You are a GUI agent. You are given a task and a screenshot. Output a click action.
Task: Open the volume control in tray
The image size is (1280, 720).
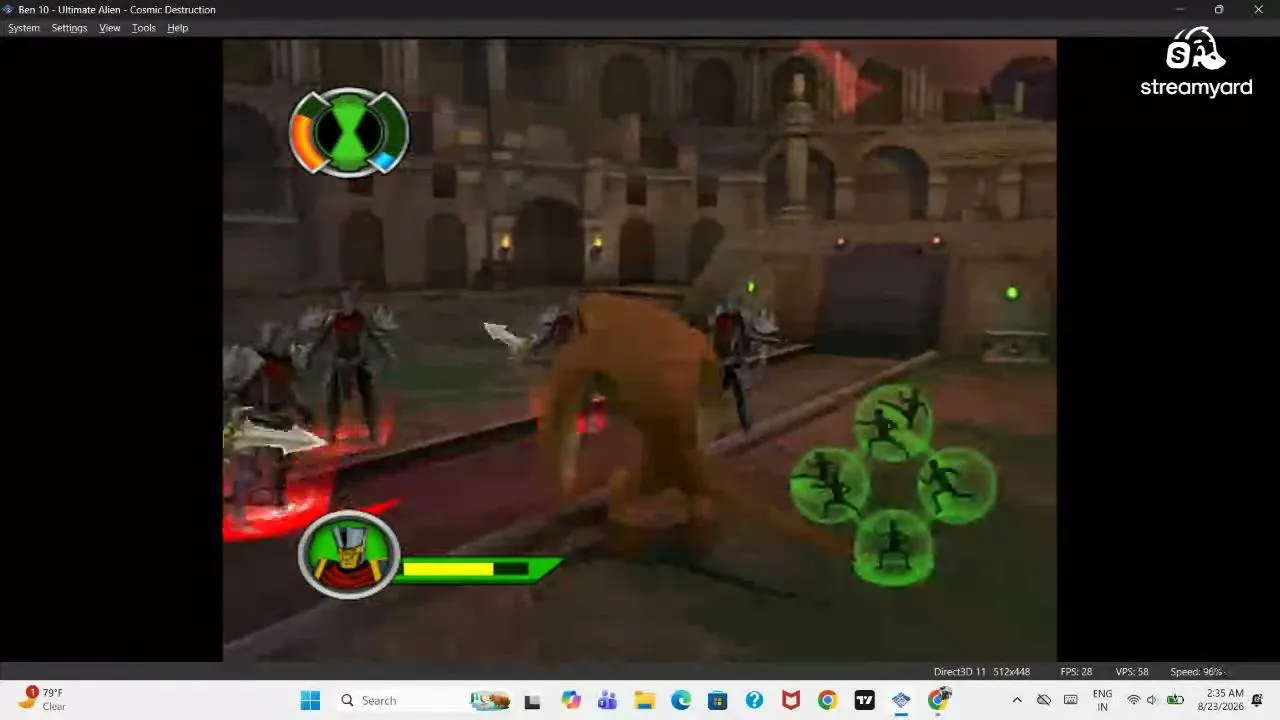[x=1152, y=700]
